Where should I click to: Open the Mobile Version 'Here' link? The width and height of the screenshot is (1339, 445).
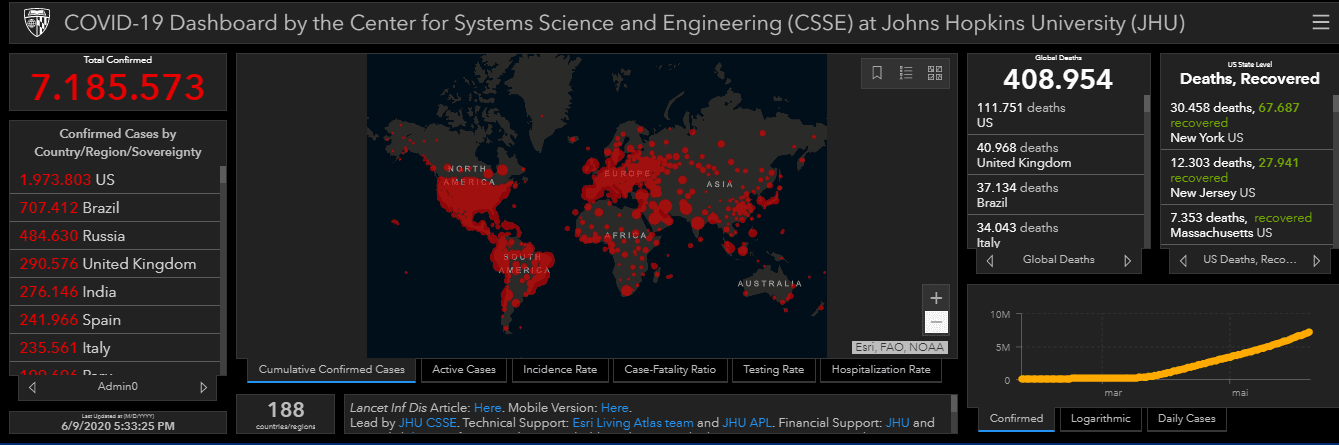pos(615,408)
